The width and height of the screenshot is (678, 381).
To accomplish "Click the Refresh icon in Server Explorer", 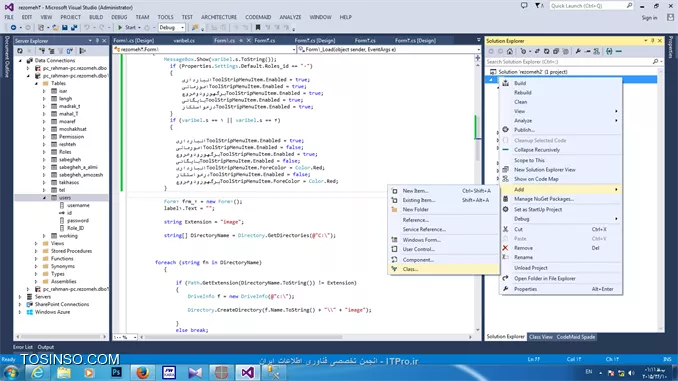I will (20, 51).
